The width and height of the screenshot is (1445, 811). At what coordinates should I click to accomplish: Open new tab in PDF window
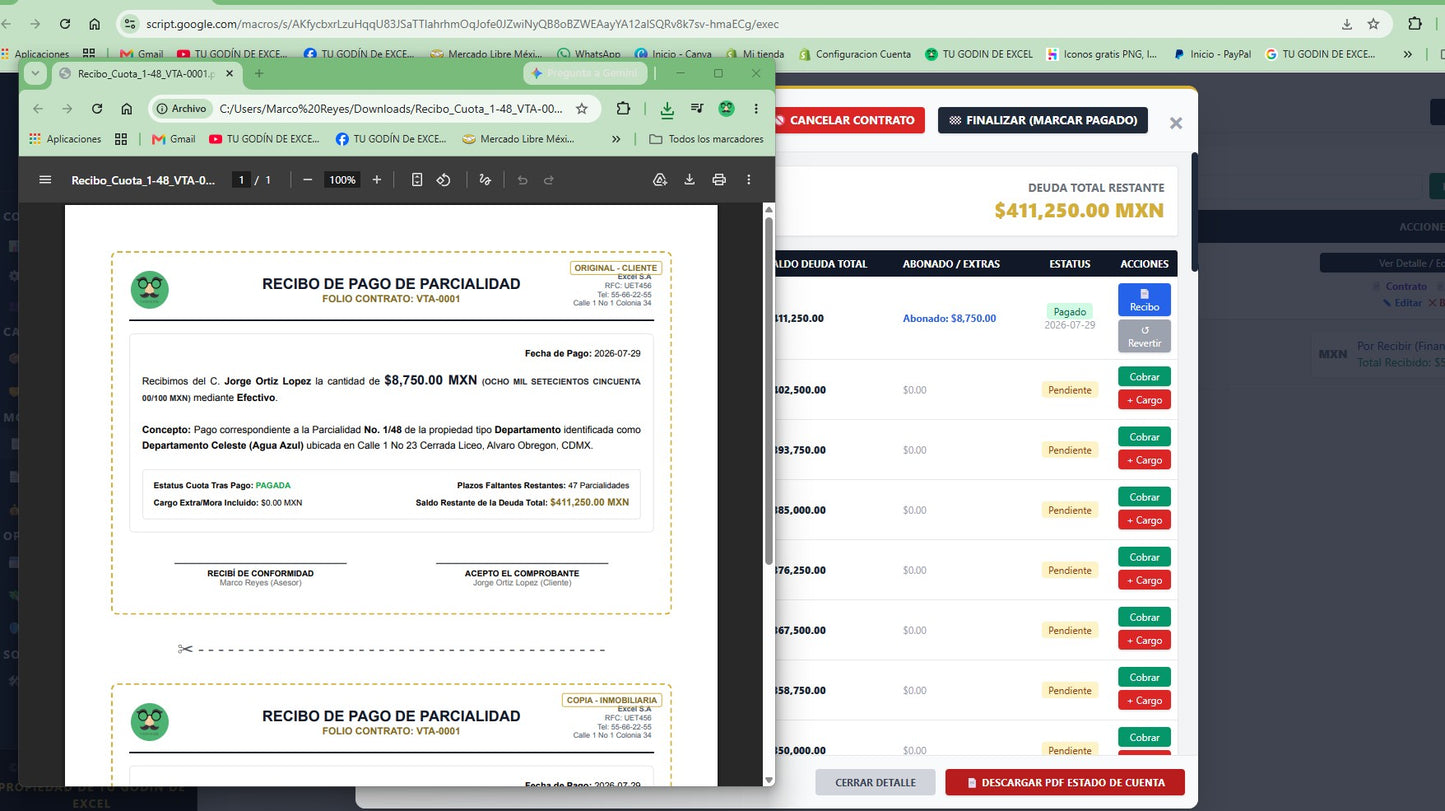click(259, 73)
